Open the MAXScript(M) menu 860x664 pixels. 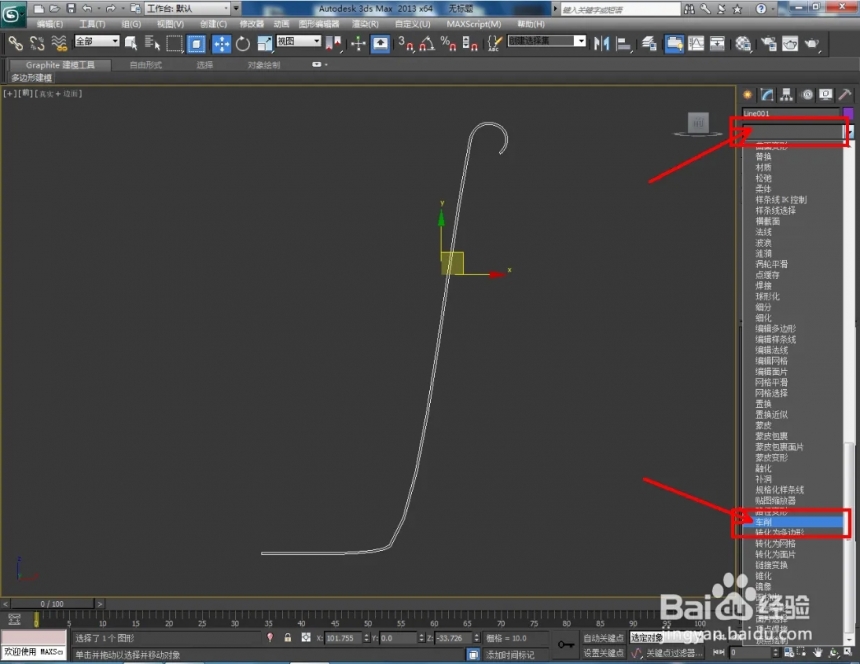click(473, 24)
